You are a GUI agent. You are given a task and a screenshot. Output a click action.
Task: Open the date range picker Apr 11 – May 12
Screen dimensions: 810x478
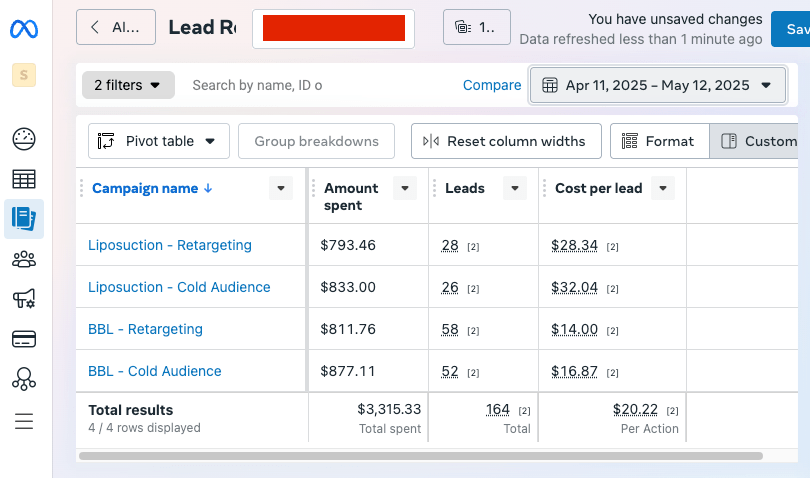tap(658, 85)
